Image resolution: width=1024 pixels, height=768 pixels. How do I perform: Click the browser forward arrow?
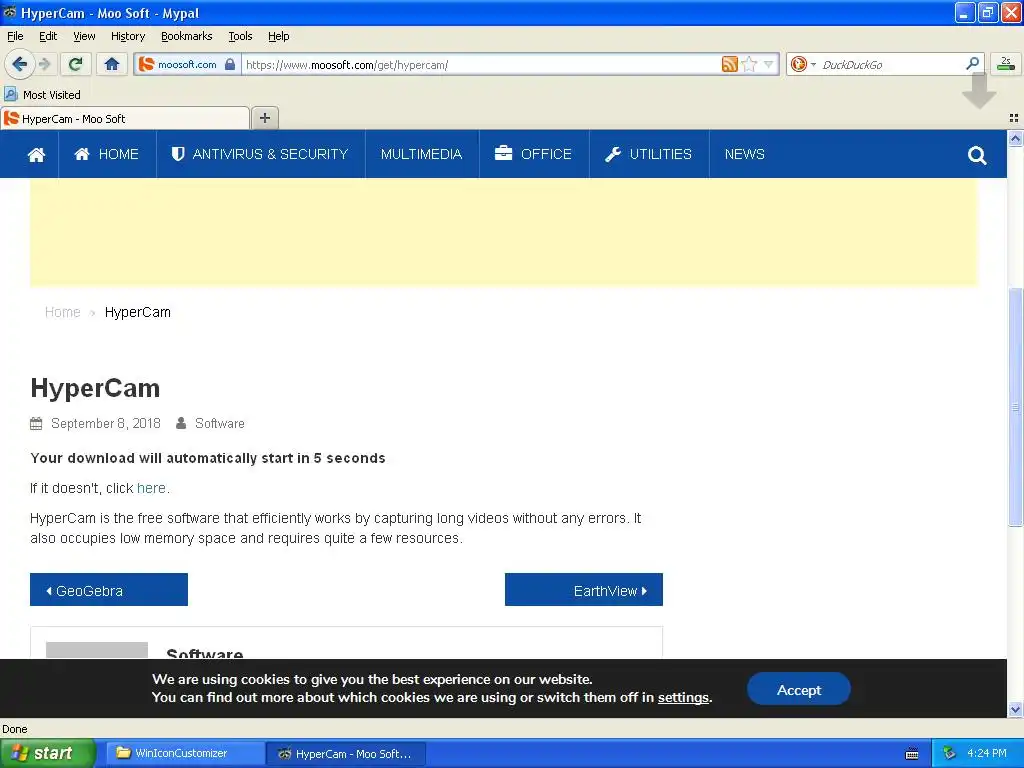tap(45, 64)
